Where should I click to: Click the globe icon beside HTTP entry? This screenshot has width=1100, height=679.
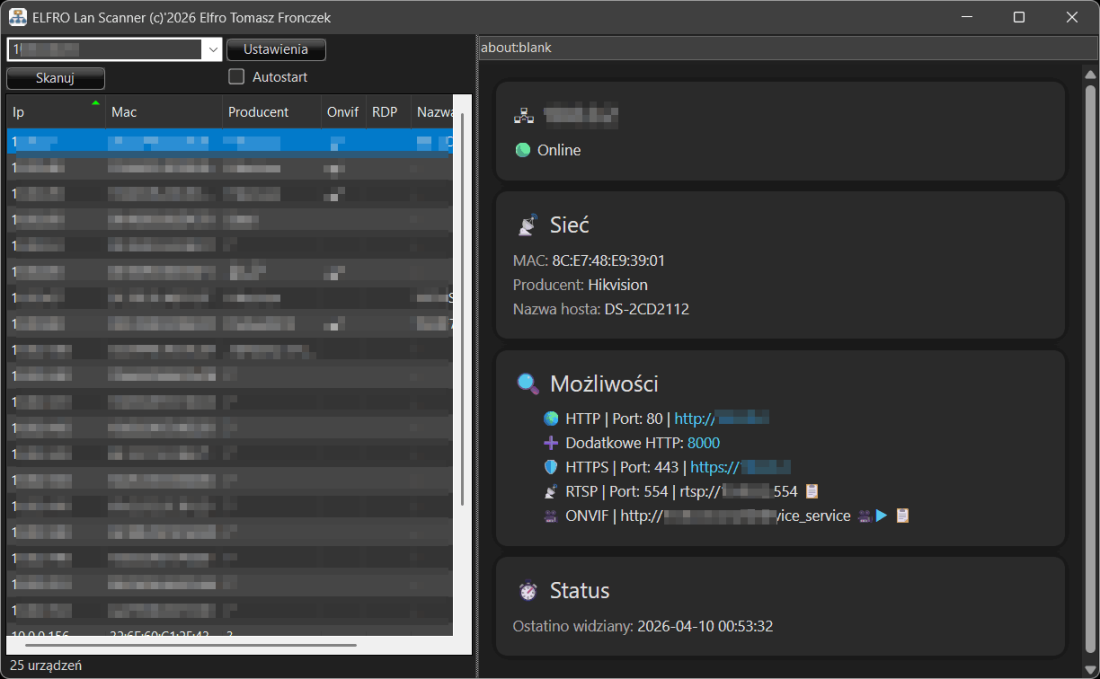coord(550,419)
